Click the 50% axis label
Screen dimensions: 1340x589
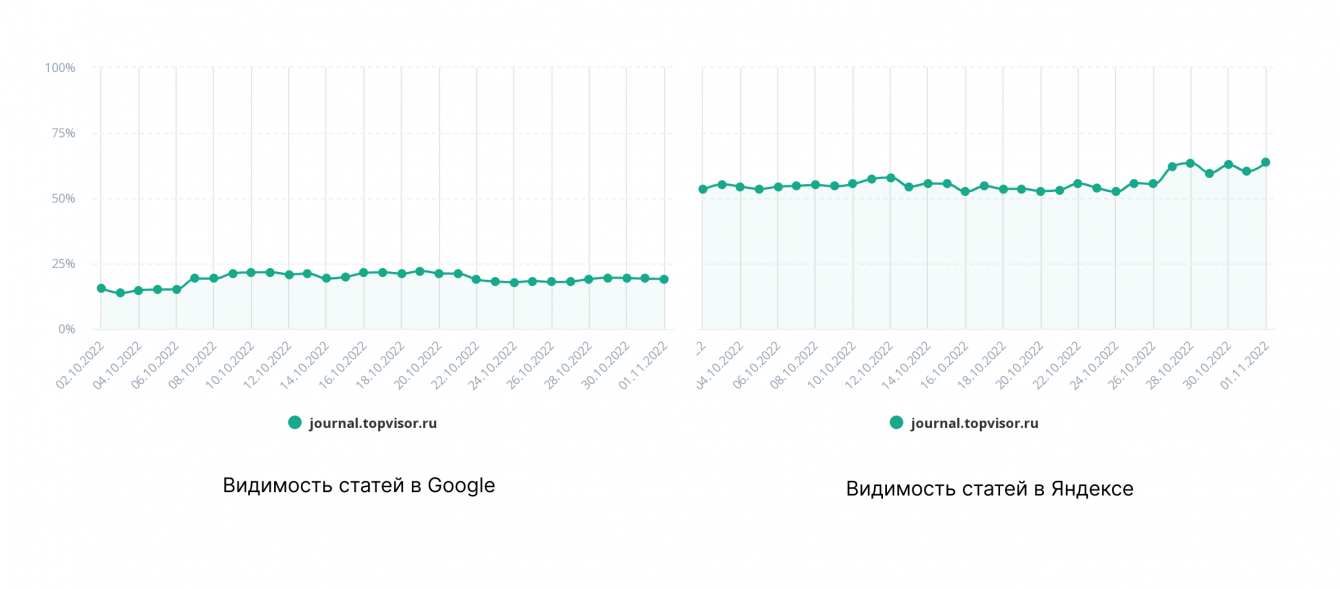[x=63, y=199]
